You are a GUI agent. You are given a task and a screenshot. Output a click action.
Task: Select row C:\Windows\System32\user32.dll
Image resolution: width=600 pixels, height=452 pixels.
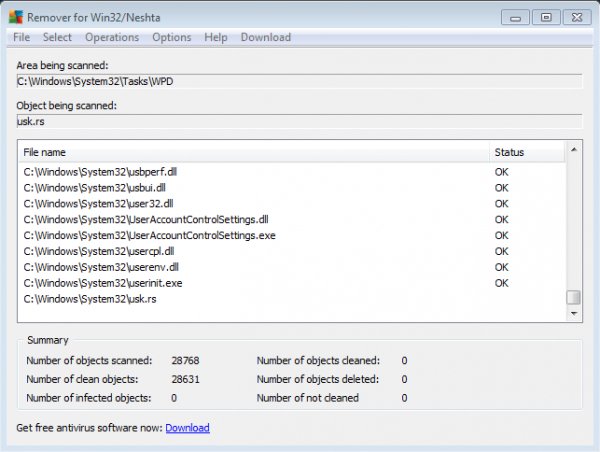[x=292, y=204]
